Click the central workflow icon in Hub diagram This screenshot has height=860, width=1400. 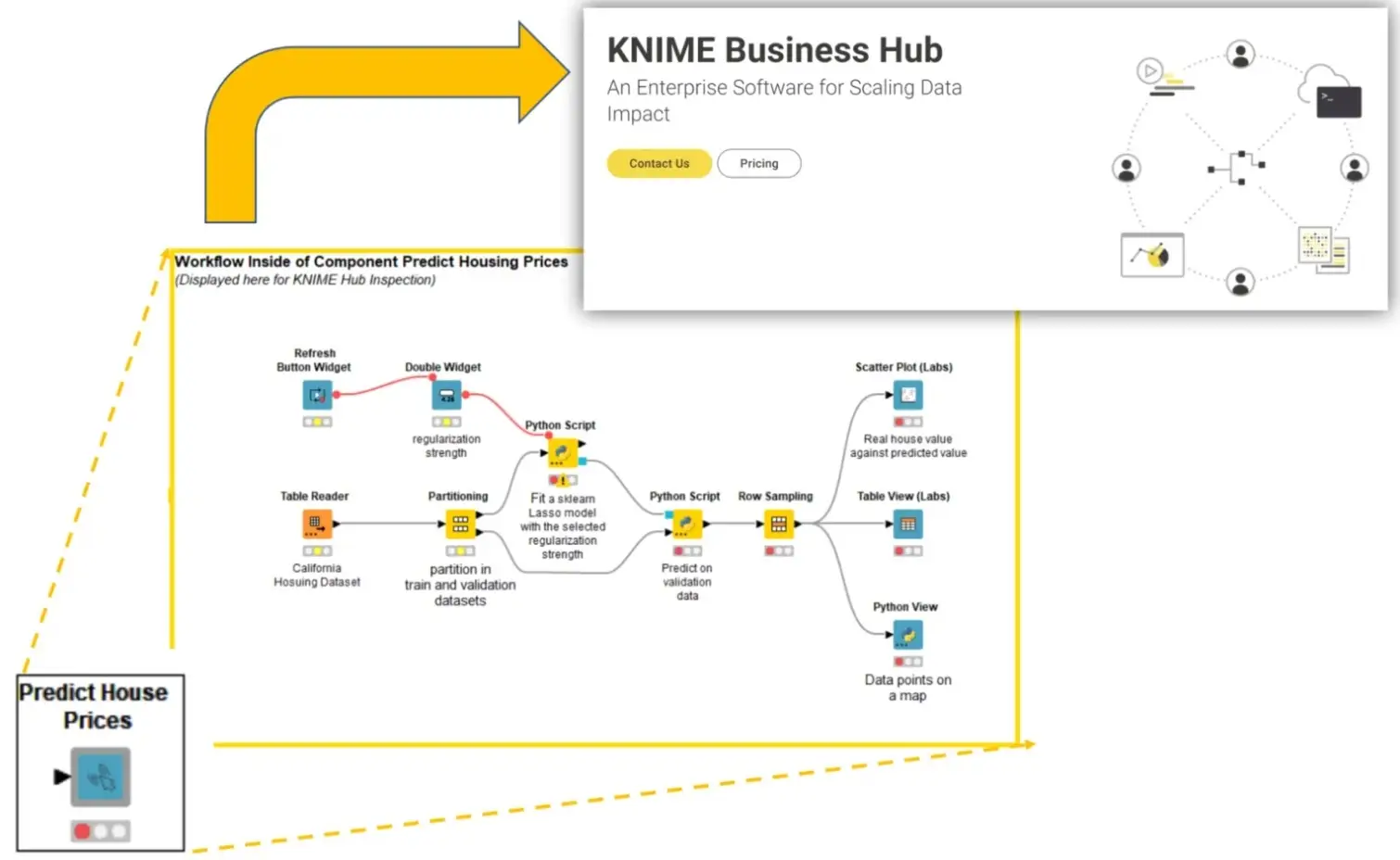(x=1238, y=168)
